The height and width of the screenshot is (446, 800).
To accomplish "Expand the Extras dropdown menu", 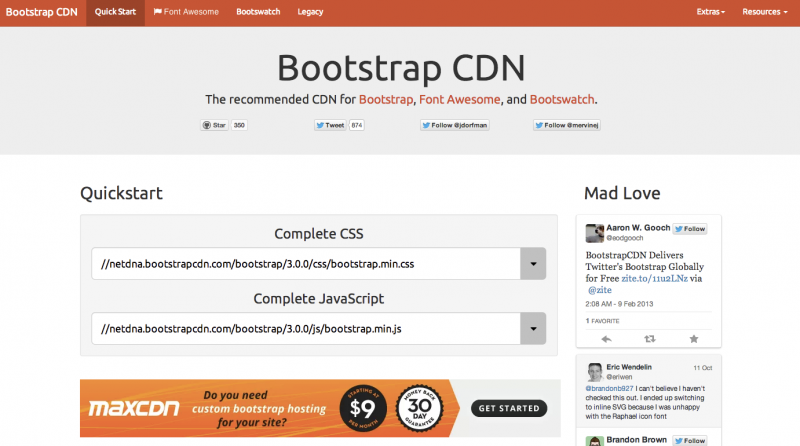I will point(711,12).
